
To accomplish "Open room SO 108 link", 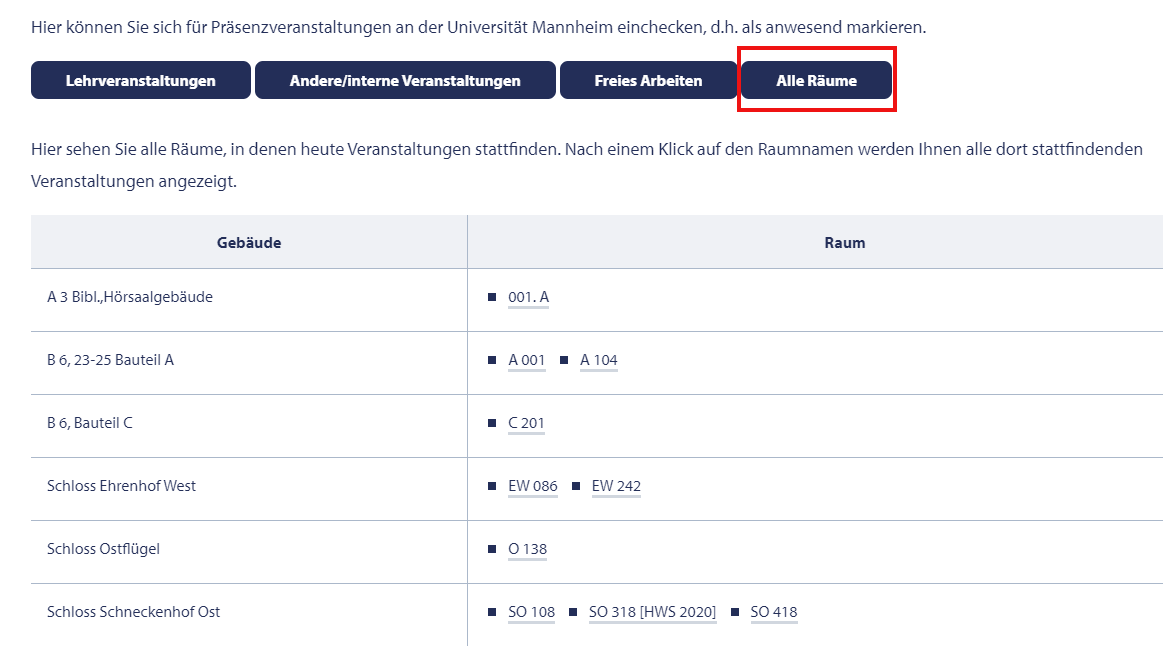I will click(531, 613).
